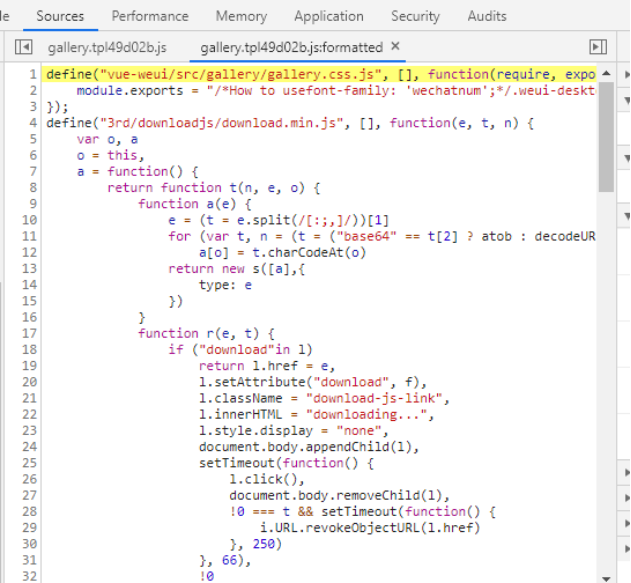Viewport: 631px width, 583px height.
Task: Set a breakpoint on line number 32
Action: [x=29, y=576]
